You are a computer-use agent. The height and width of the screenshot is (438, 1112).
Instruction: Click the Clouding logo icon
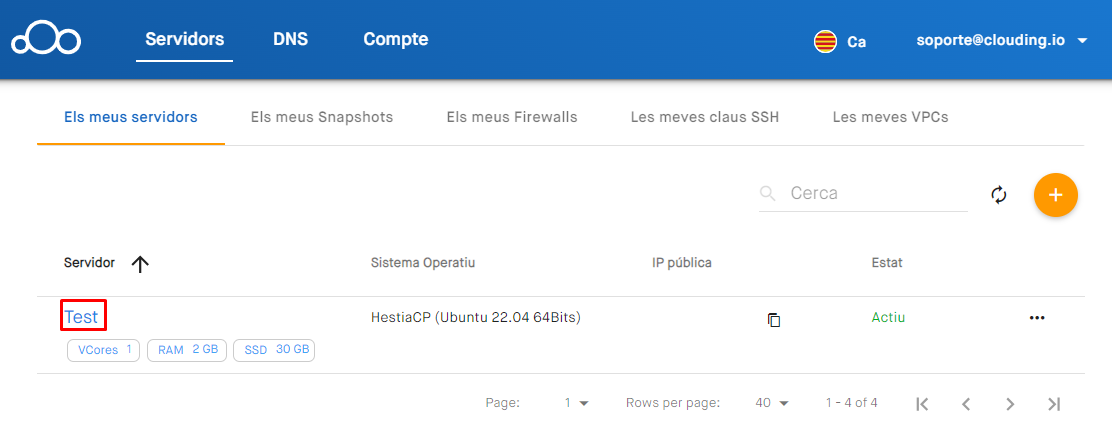click(x=45, y=41)
